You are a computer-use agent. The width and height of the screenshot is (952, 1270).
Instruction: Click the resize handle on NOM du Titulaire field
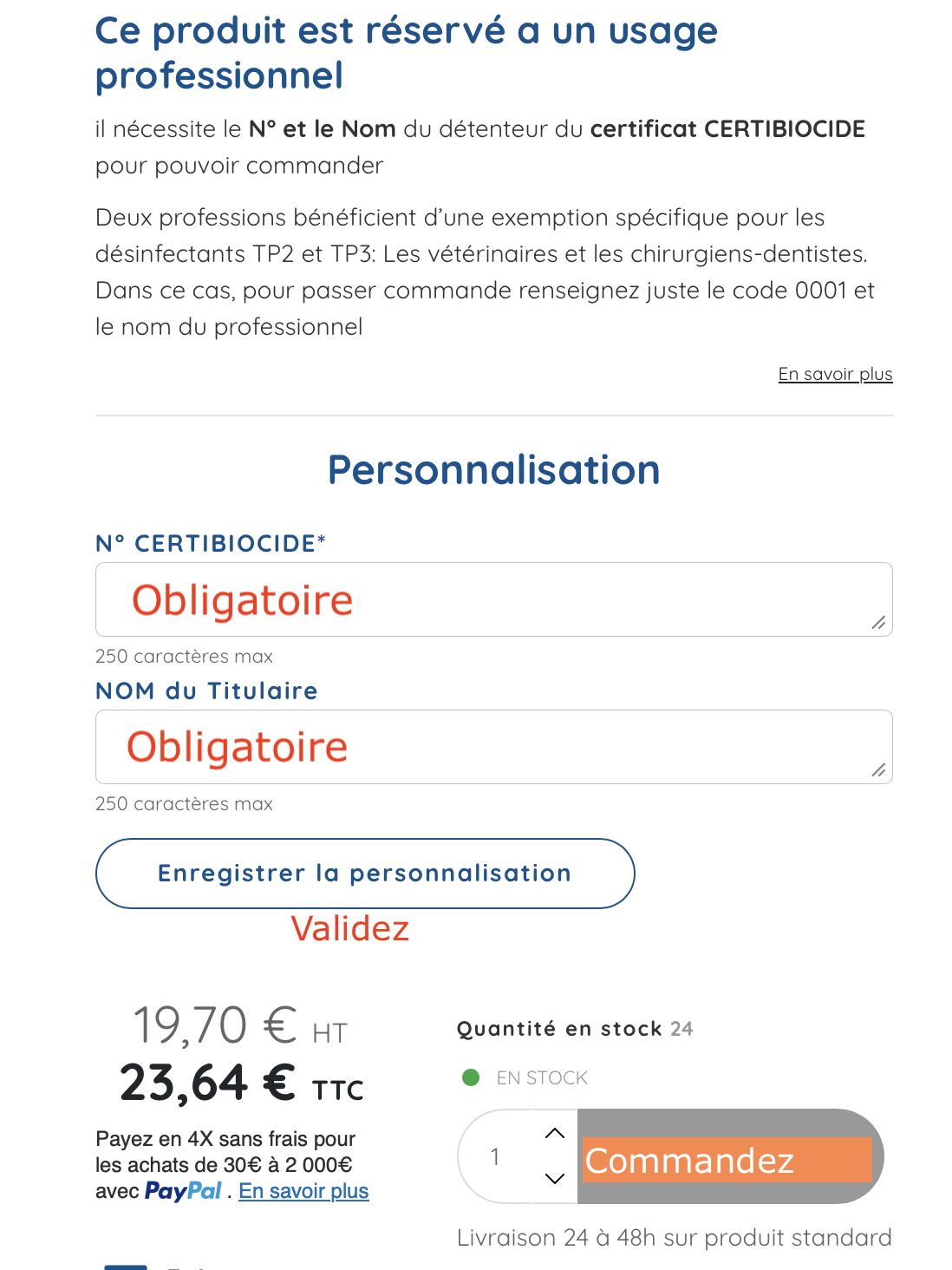(x=877, y=771)
